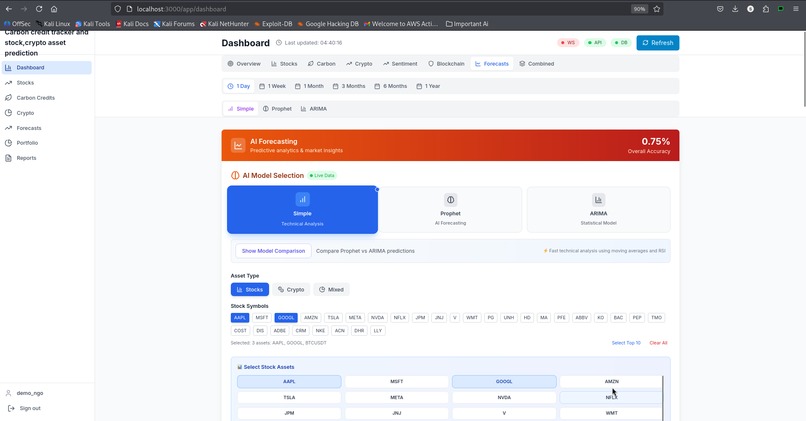
Task: Toggle the LLY stock symbol chip
Action: [x=378, y=331]
